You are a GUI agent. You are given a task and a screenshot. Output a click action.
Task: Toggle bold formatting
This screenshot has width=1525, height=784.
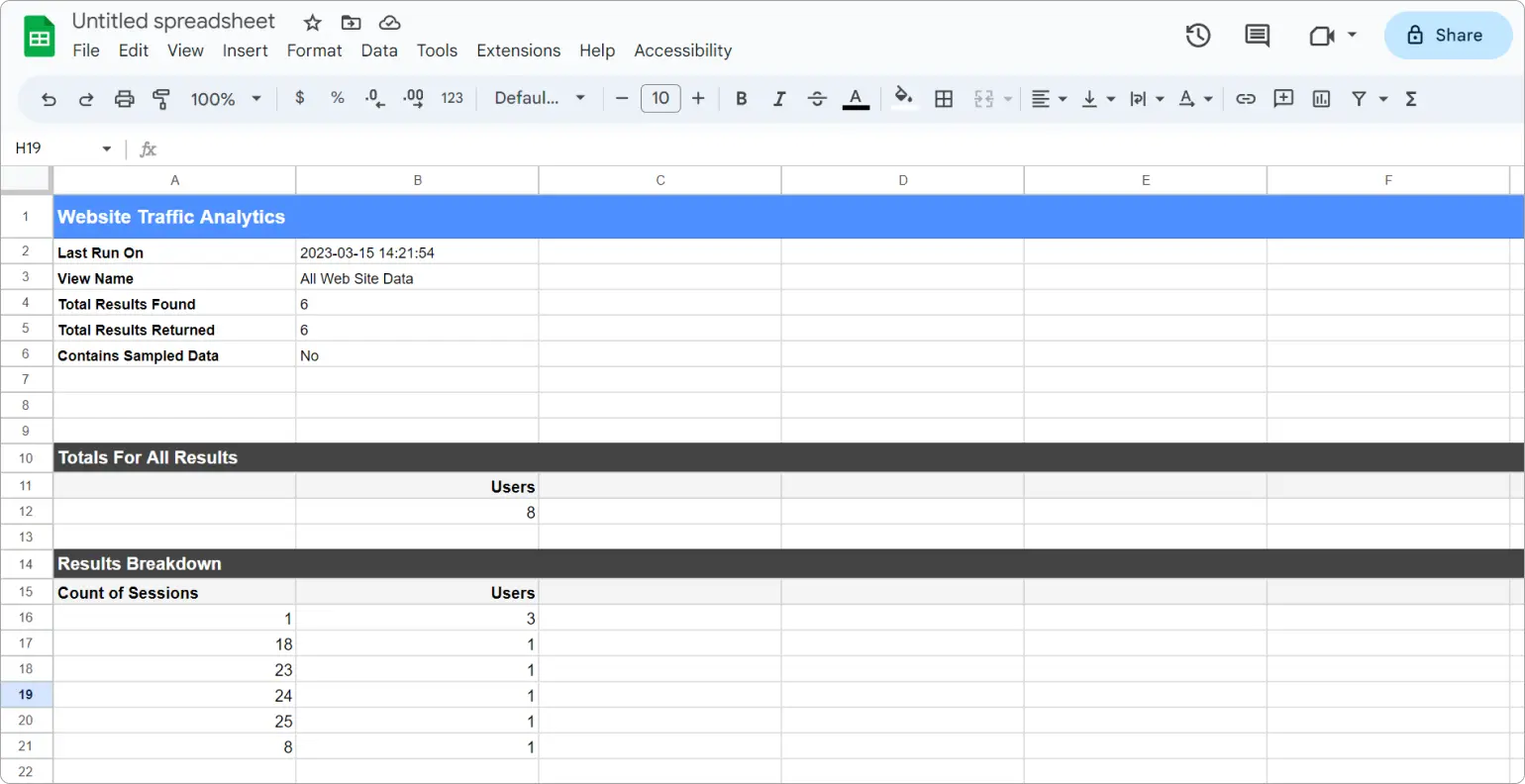(x=741, y=98)
